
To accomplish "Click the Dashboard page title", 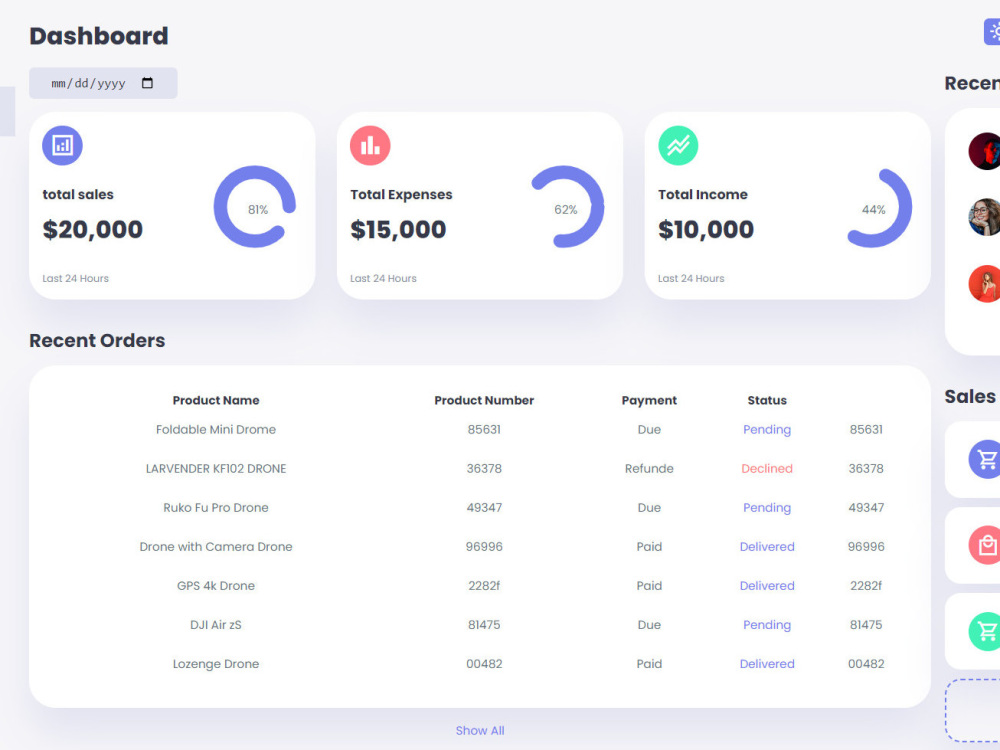I will pyautogui.click(x=99, y=36).
